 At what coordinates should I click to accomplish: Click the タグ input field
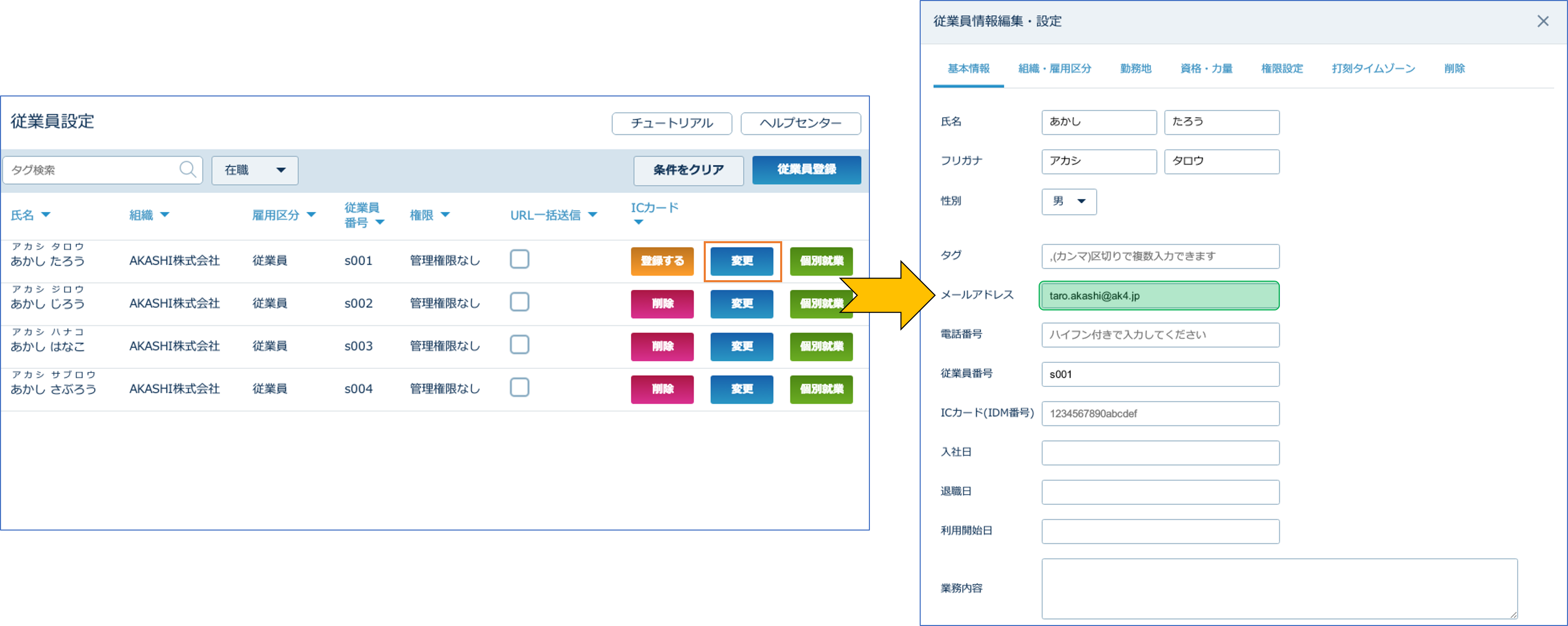point(1160,257)
